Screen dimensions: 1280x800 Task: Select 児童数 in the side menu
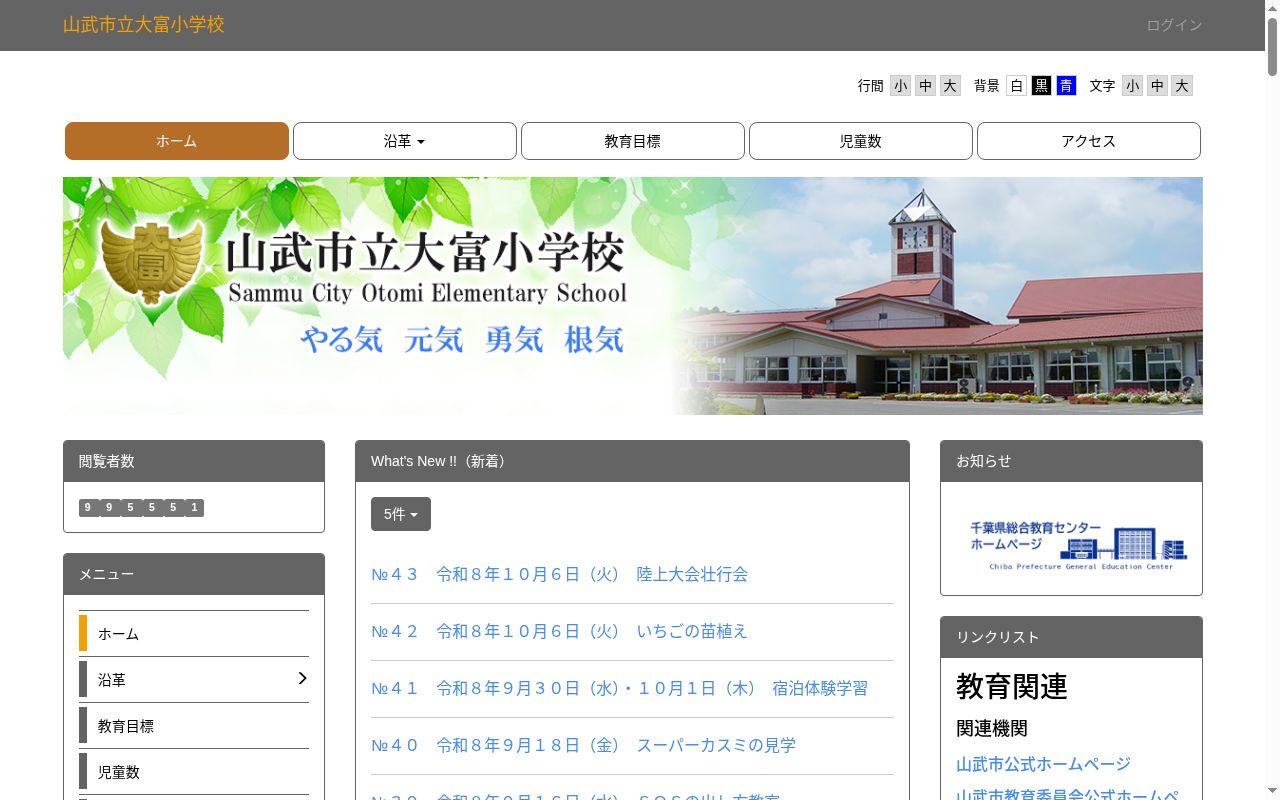tap(194, 772)
